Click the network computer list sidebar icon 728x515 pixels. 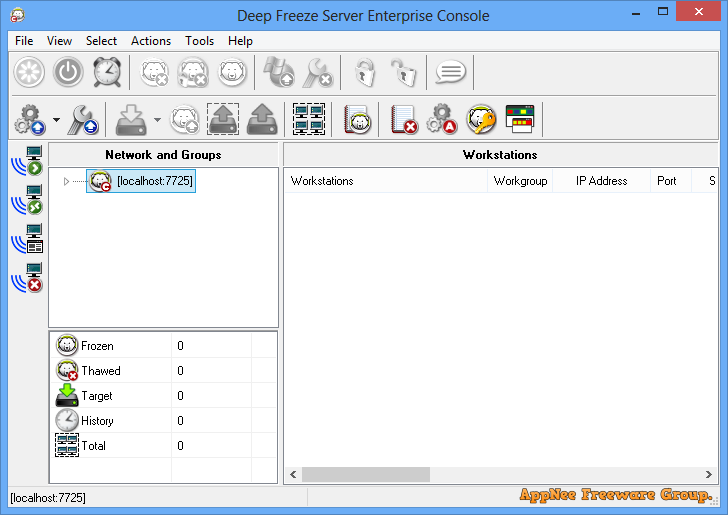coord(27,239)
